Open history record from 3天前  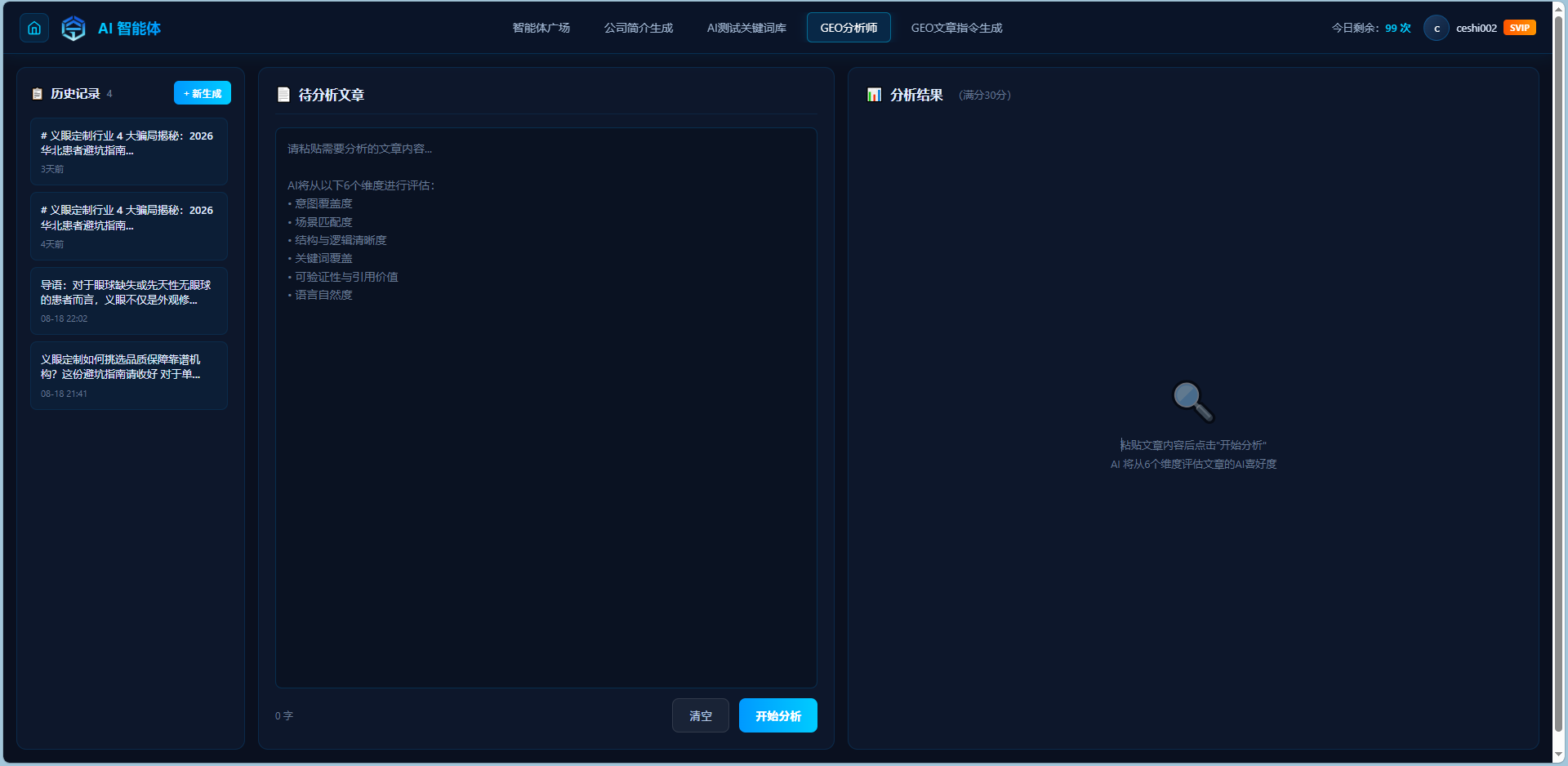click(x=129, y=152)
